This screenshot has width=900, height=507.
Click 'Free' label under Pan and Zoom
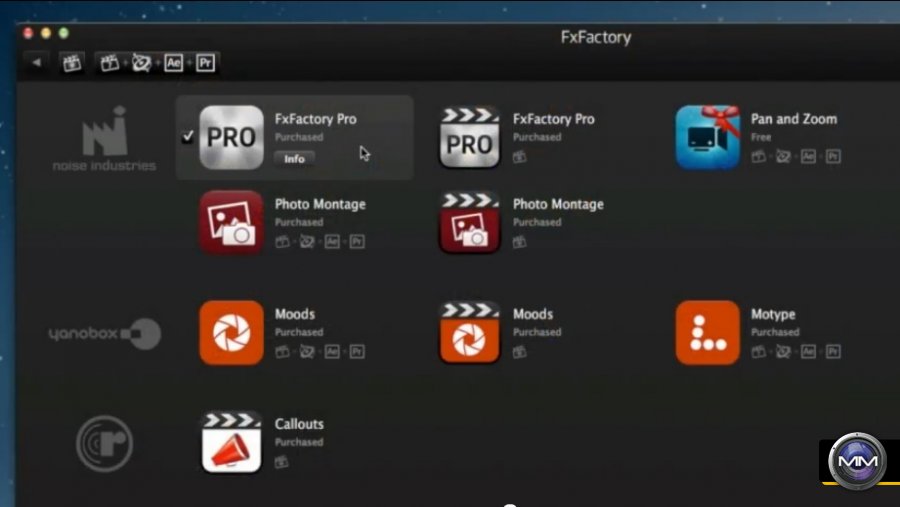click(x=761, y=137)
